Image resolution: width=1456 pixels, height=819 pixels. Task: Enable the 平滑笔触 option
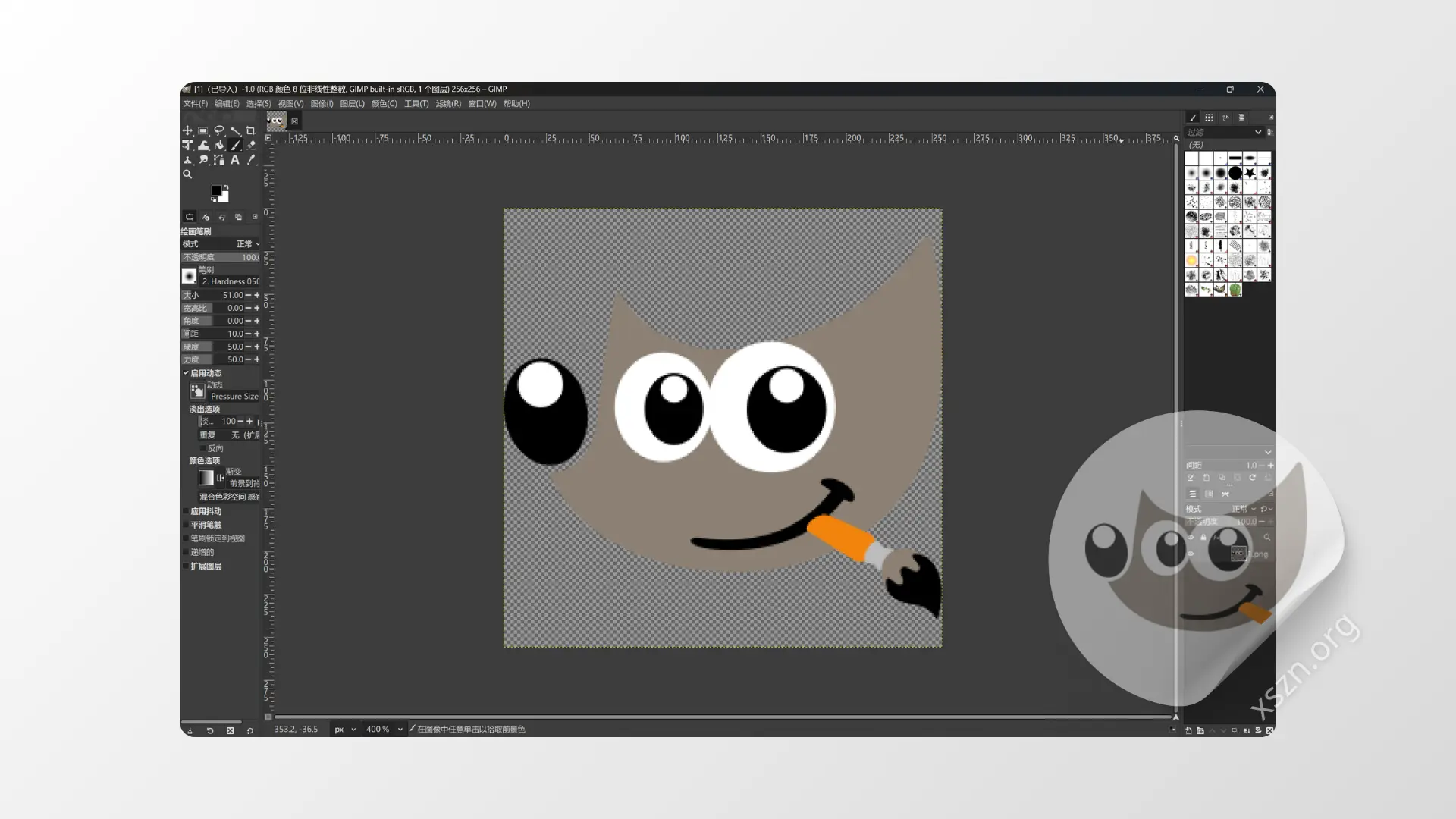(187, 525)
